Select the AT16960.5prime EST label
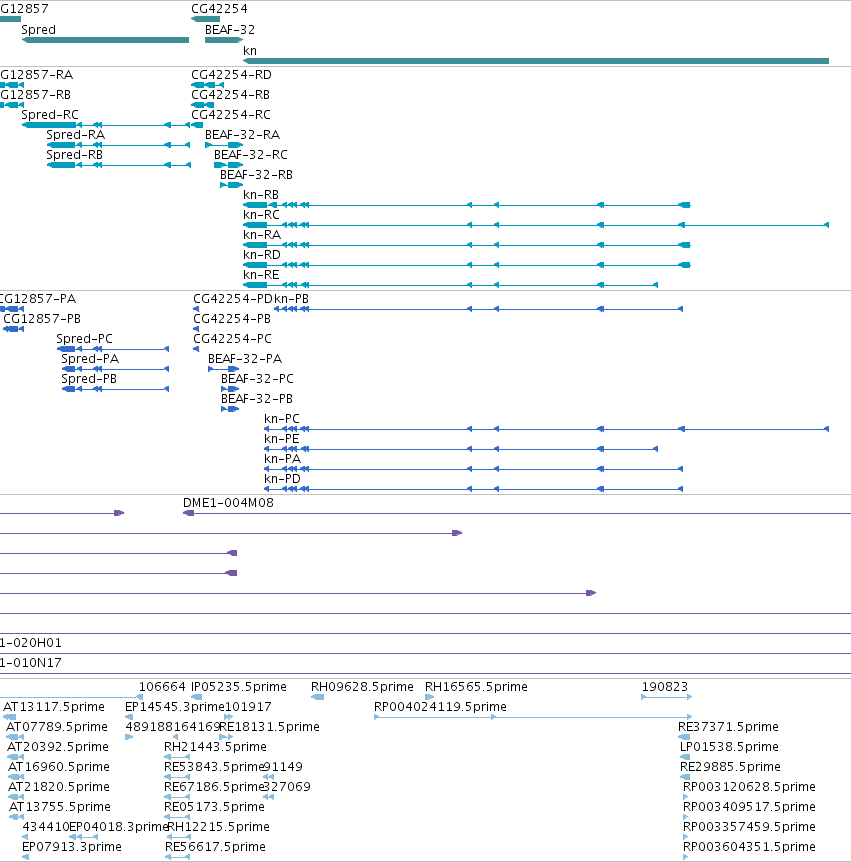 click(x=59, y=767)
